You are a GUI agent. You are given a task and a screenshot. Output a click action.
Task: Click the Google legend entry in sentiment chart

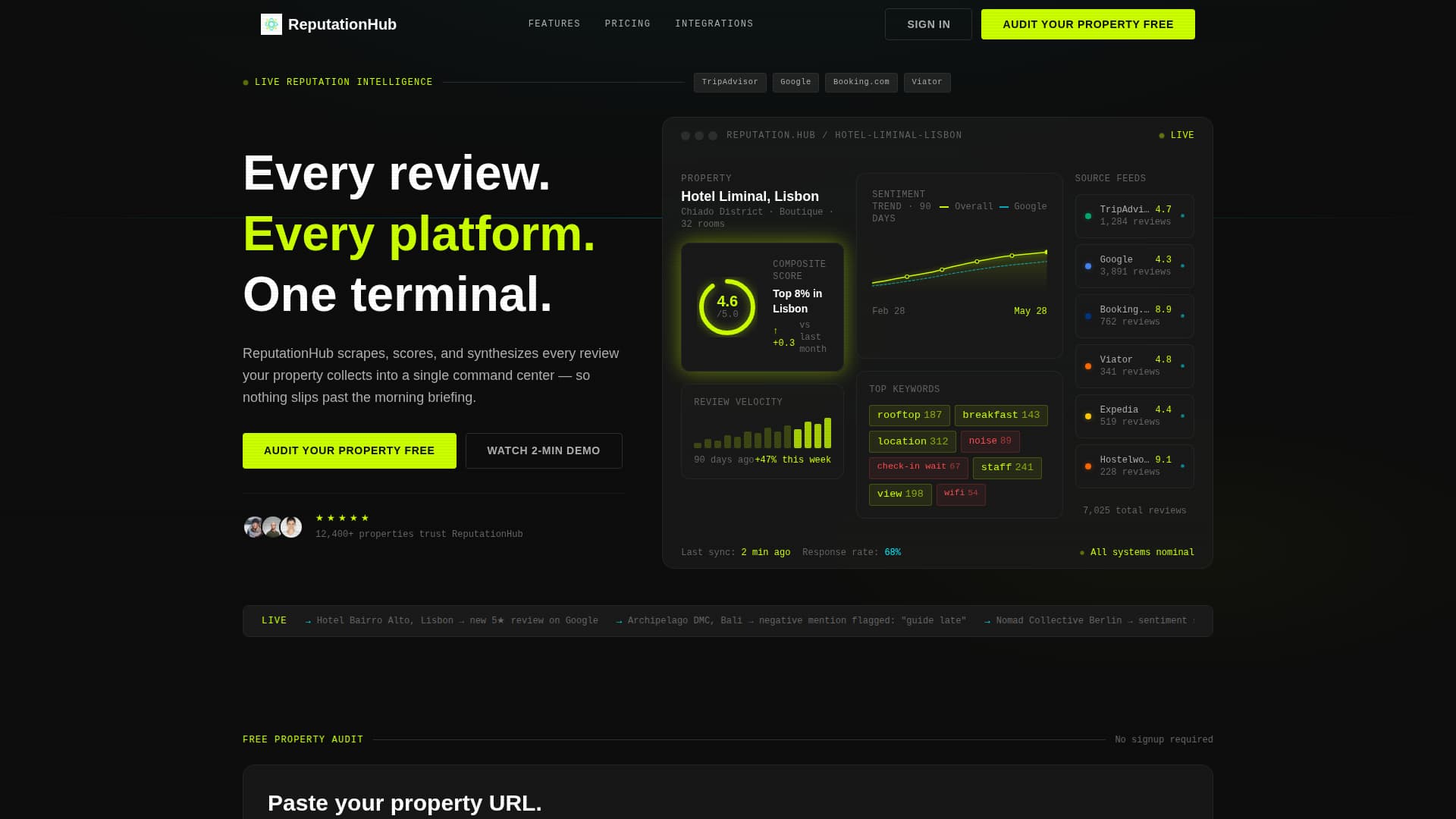click(1023, 207)
